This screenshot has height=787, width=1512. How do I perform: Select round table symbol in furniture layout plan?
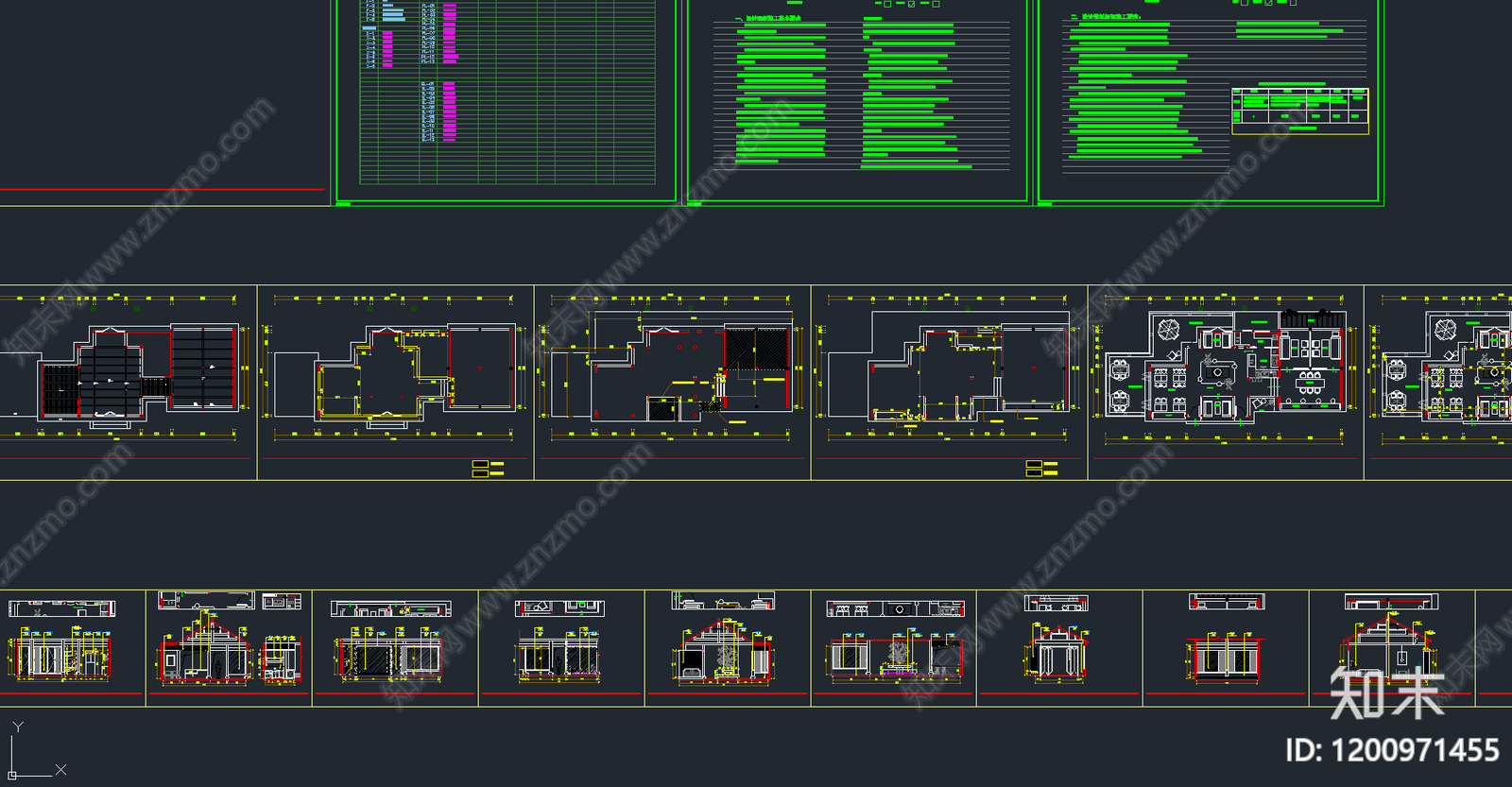pos(1169,329)
